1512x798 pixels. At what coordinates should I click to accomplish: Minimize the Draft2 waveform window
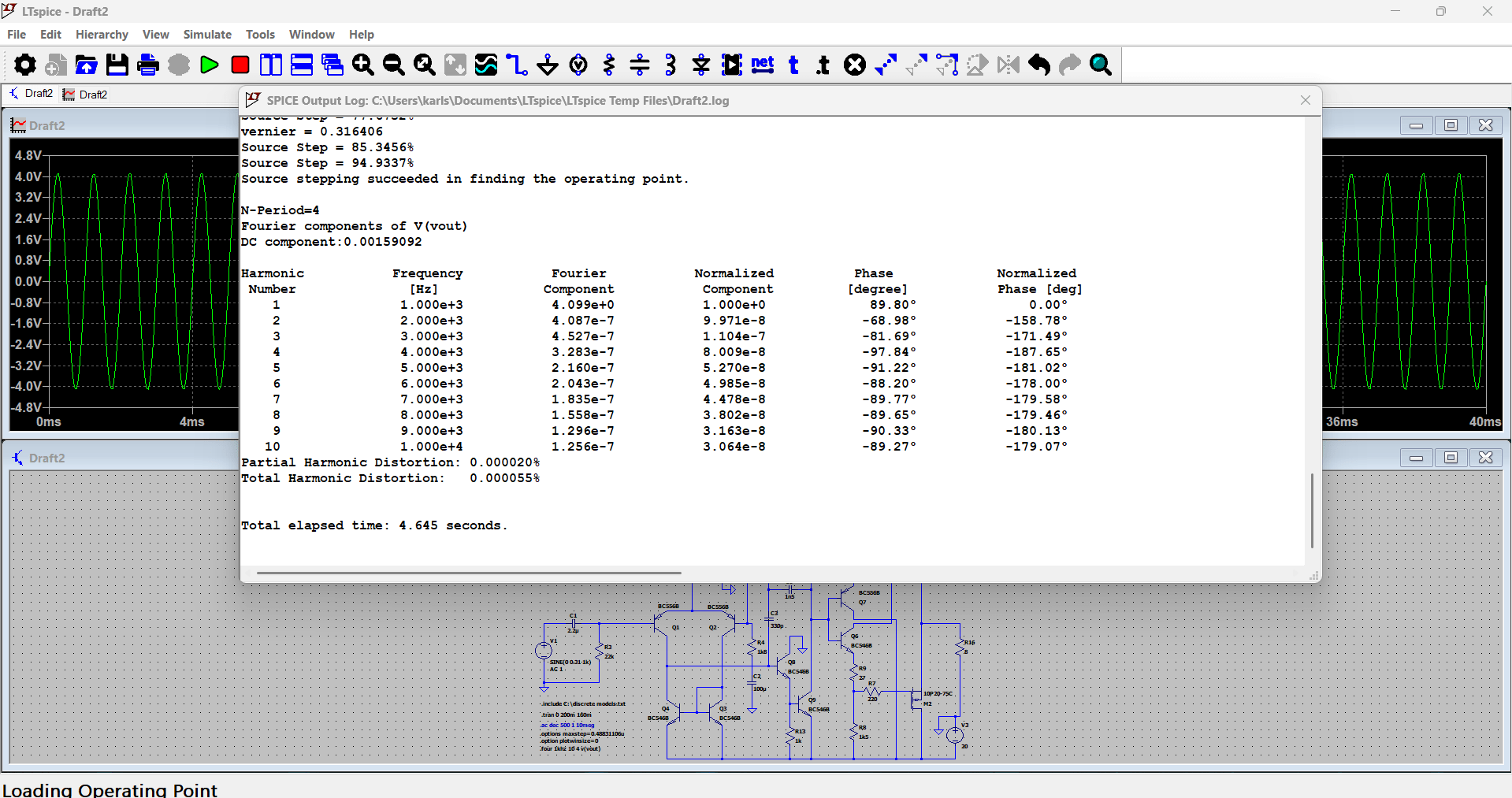(x=1416, y=125)
